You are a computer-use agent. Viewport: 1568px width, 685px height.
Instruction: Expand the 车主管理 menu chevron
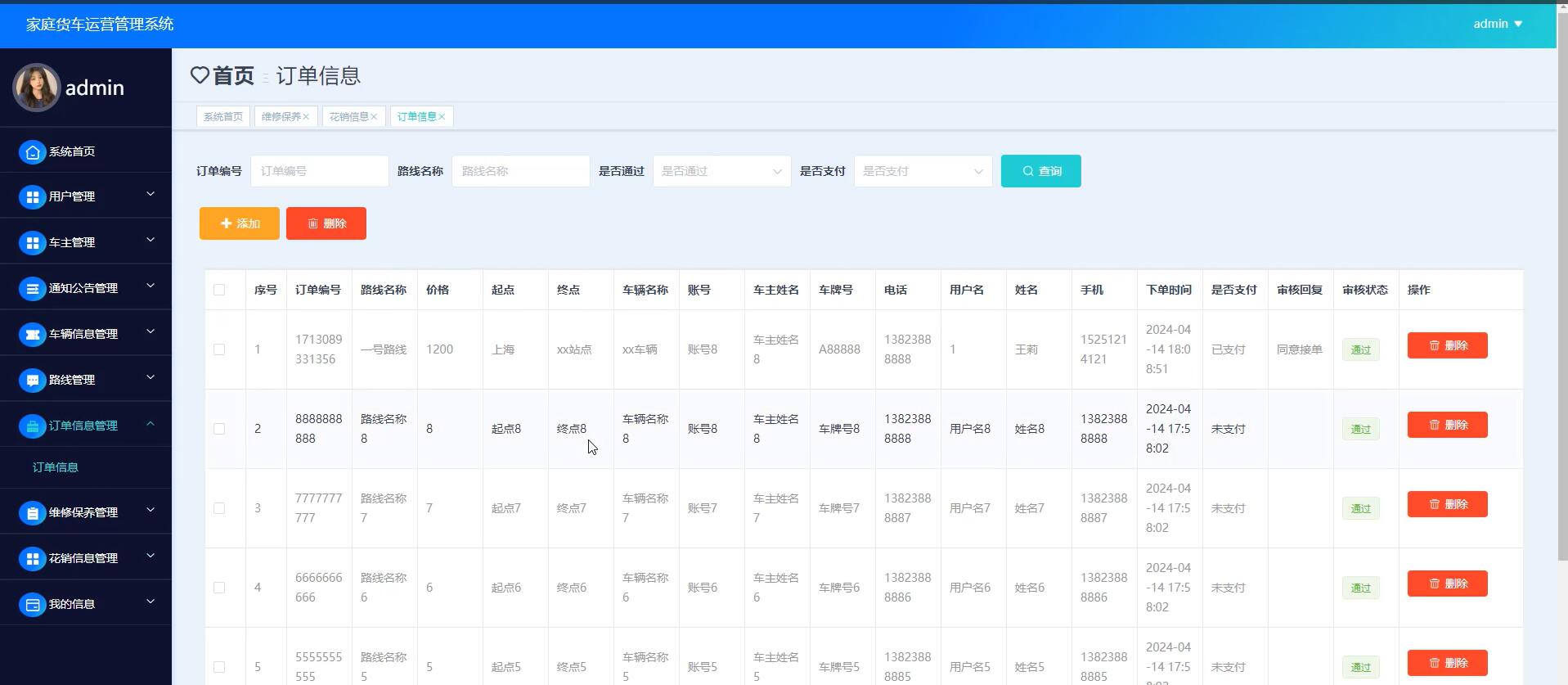[x=151, y=240]
